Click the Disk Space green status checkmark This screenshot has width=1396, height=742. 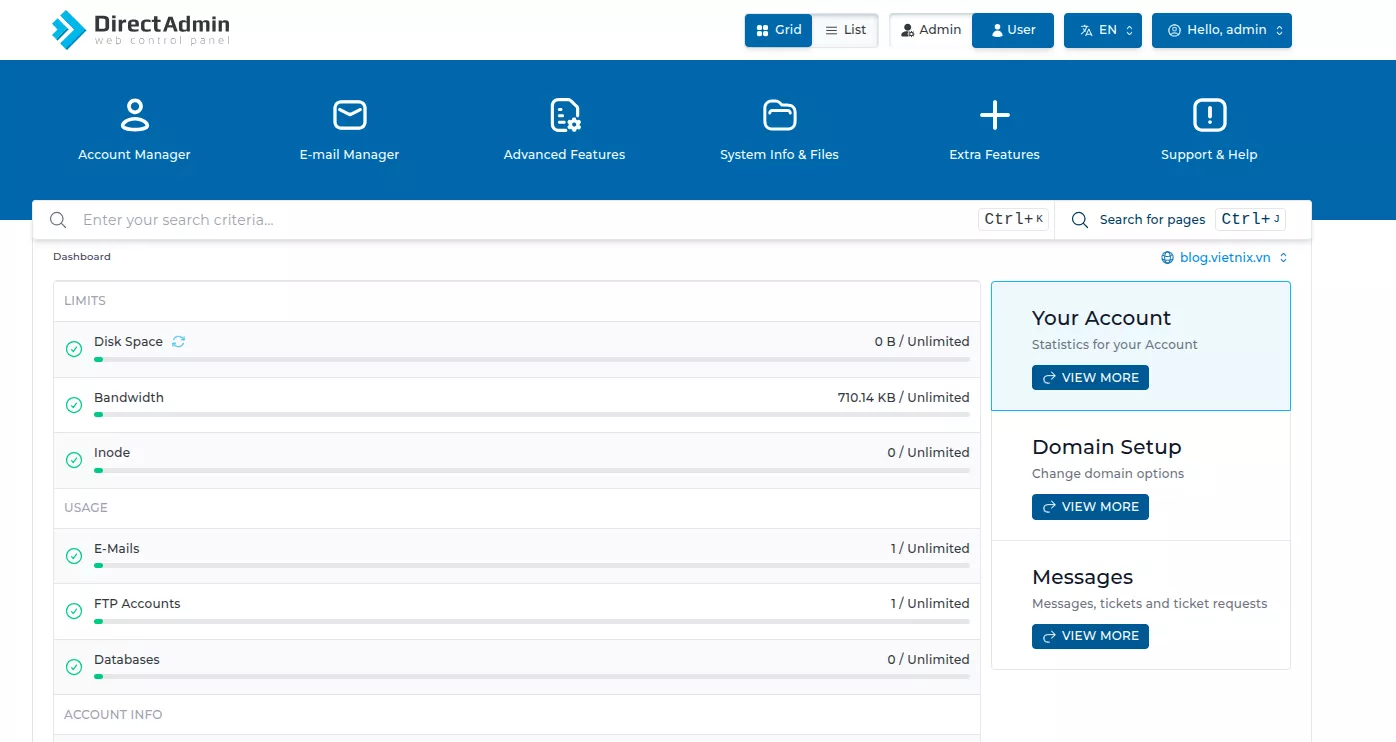pos(73,348)
